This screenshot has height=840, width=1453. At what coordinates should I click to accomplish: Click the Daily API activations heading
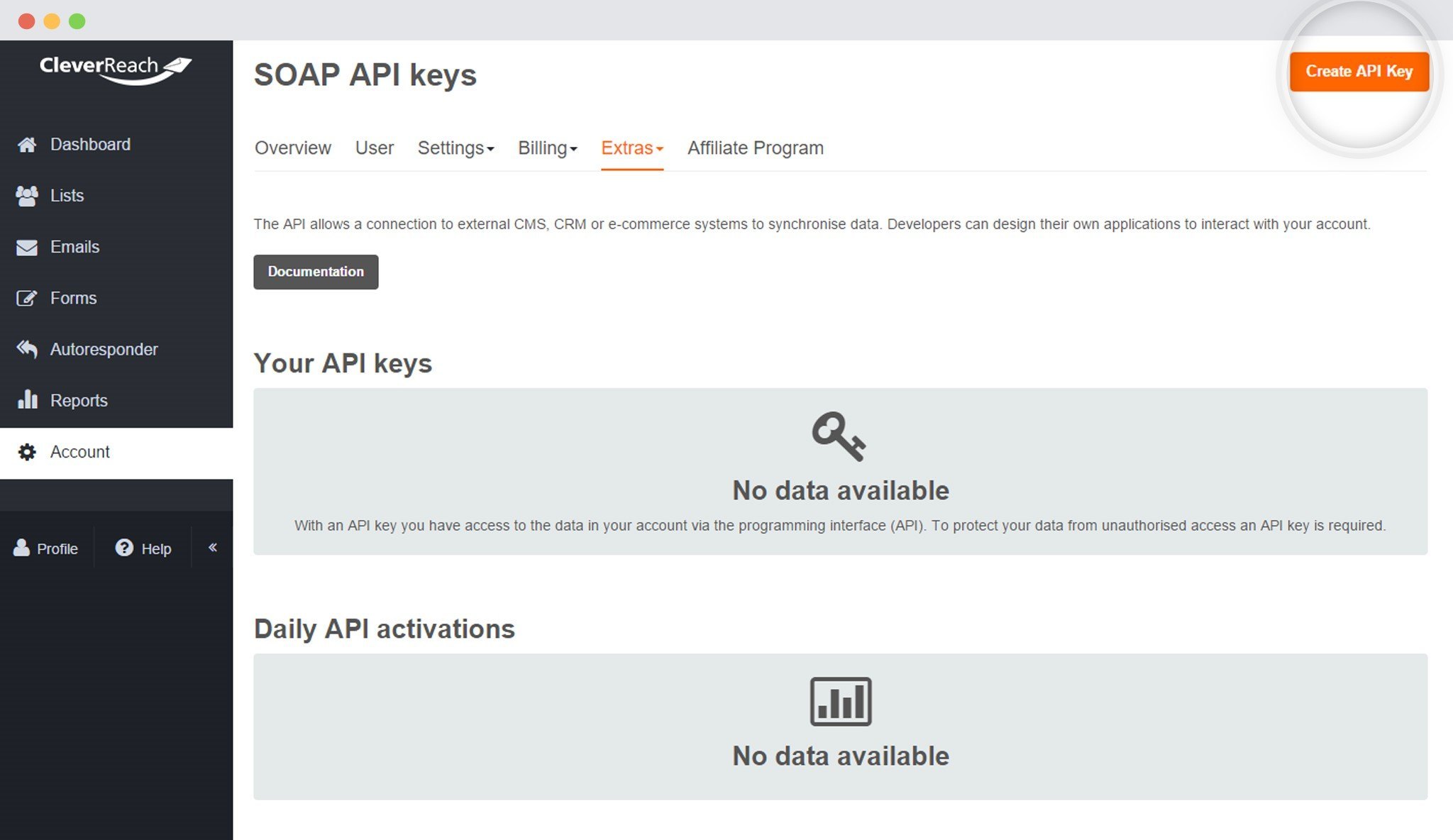(384, 629)
